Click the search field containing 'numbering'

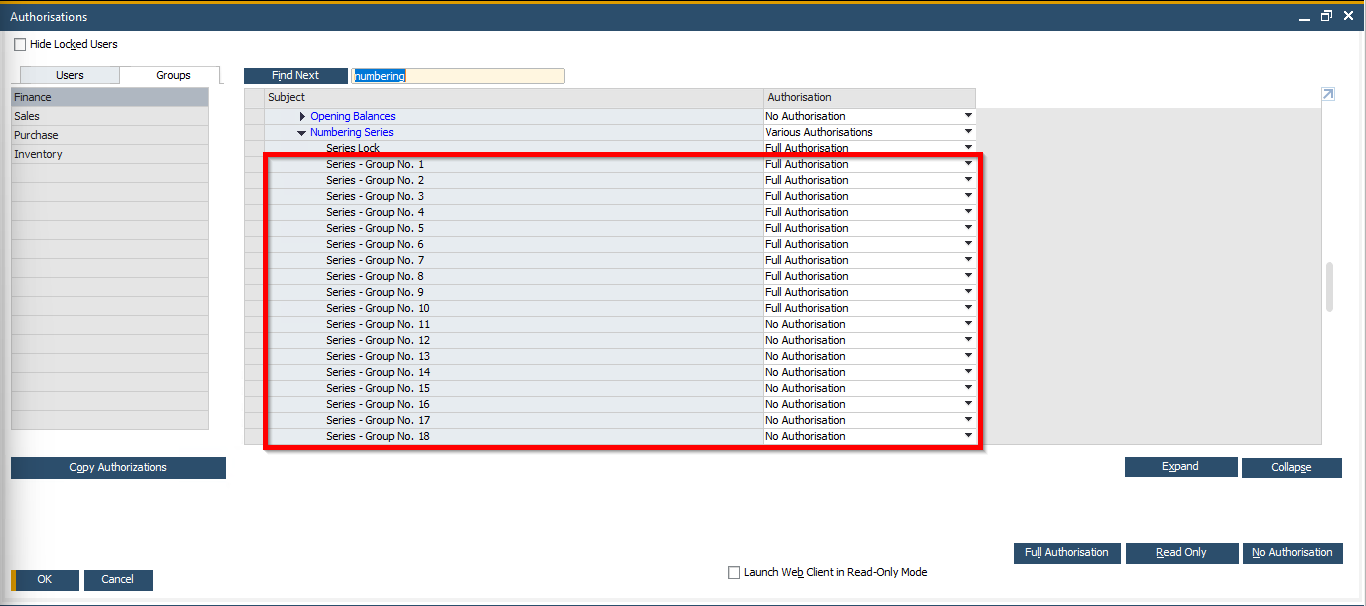(x=458, y=76)
